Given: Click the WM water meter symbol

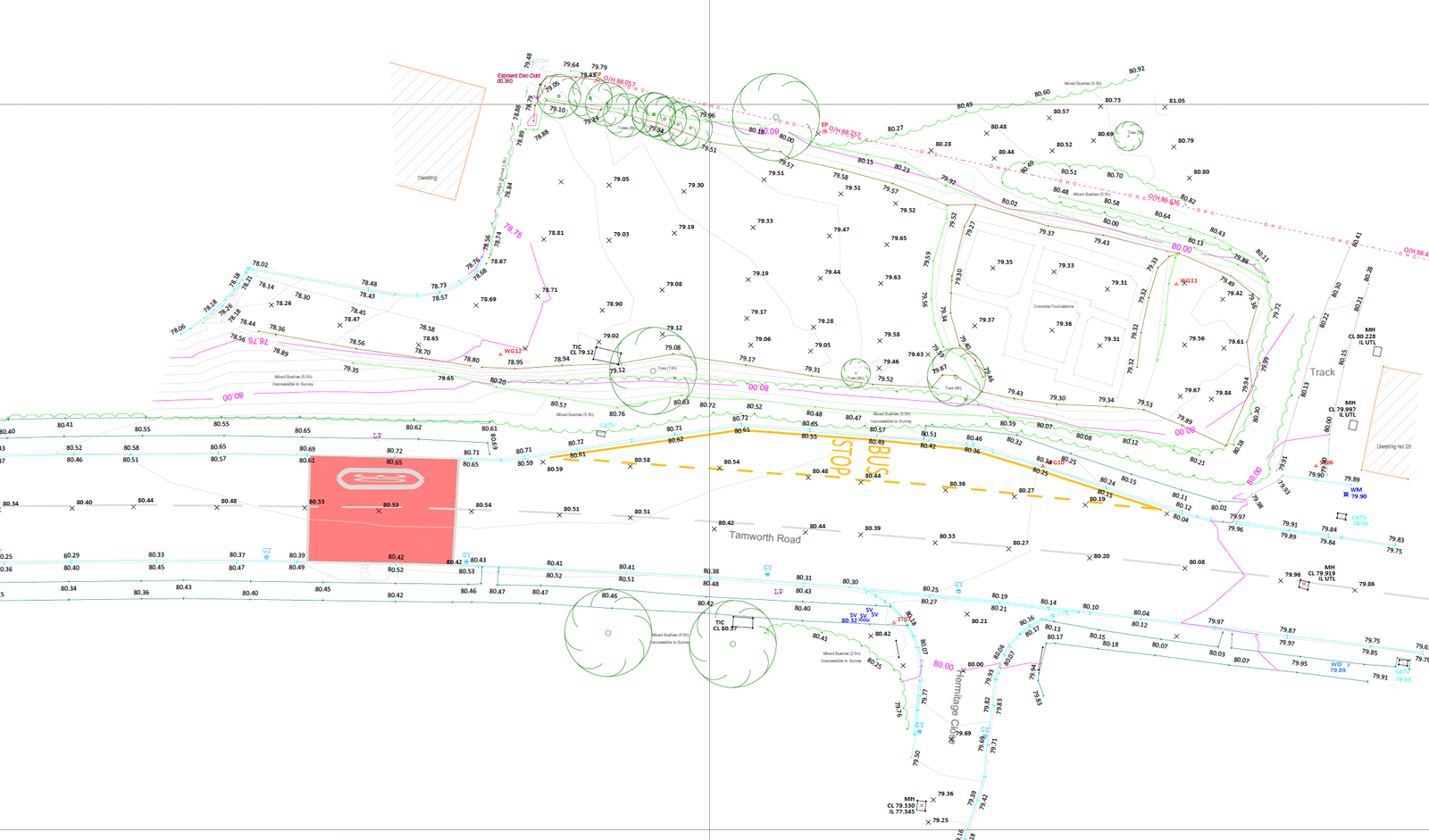Looking at the screenshot, I should point(1346,494).
